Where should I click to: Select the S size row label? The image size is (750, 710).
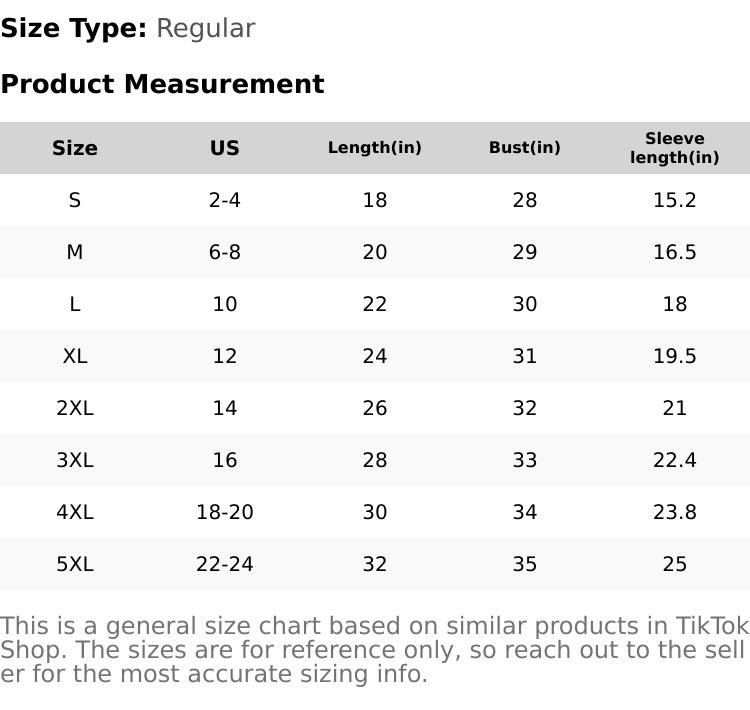click(75, 200)
